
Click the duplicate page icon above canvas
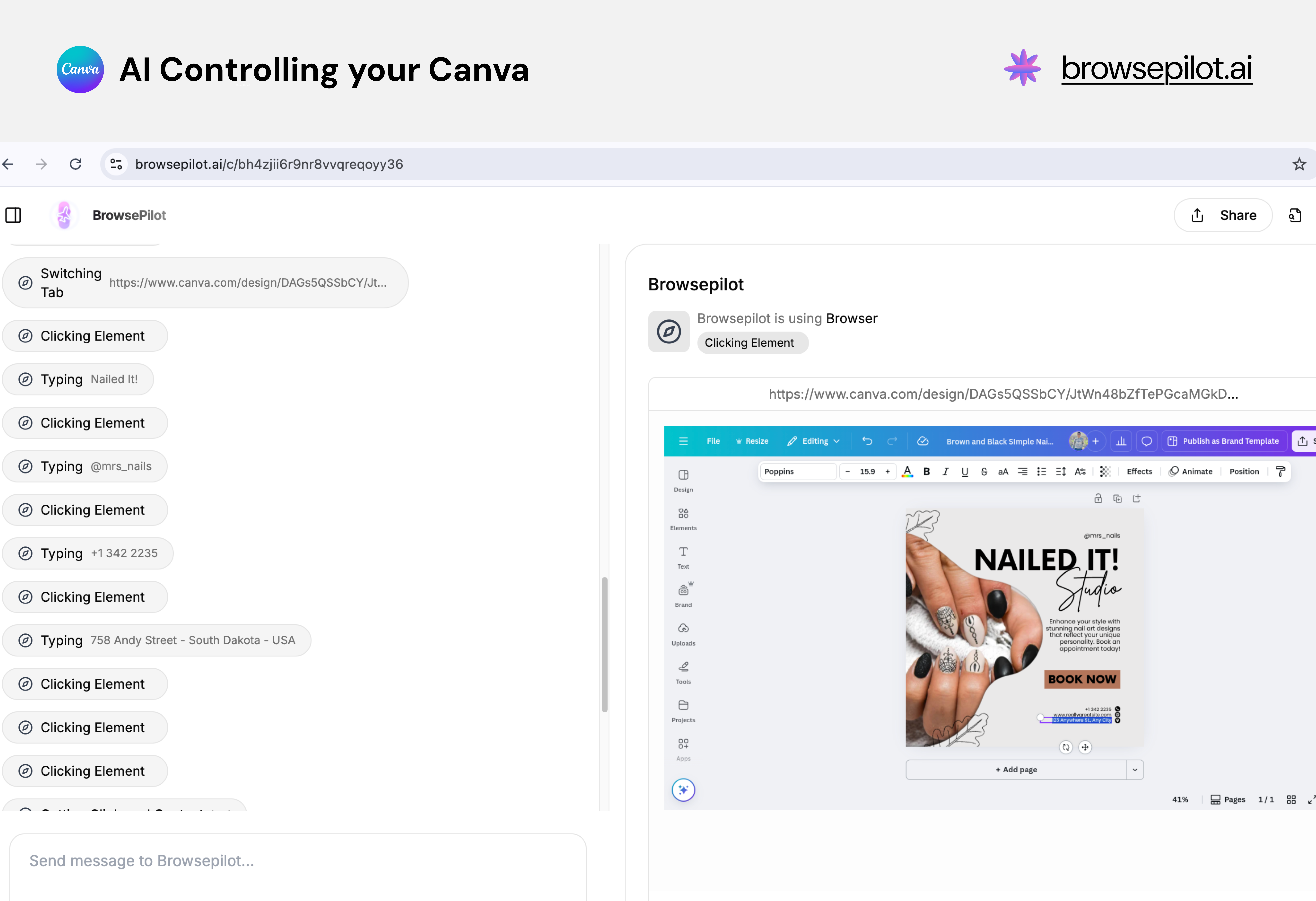pyautogui.click(x=1117, y=498)
